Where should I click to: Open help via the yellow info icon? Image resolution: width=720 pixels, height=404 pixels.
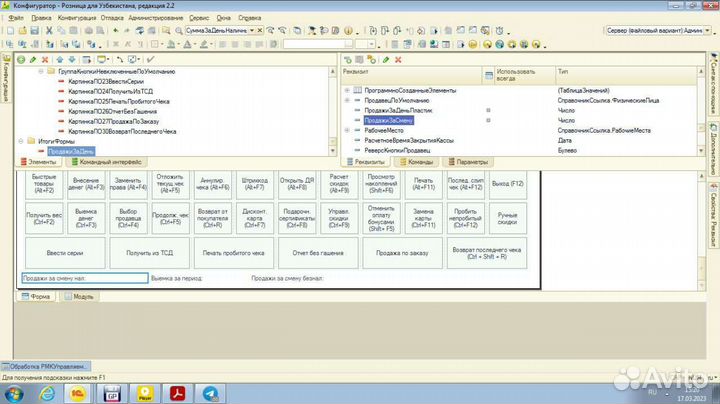coord(348,31)
